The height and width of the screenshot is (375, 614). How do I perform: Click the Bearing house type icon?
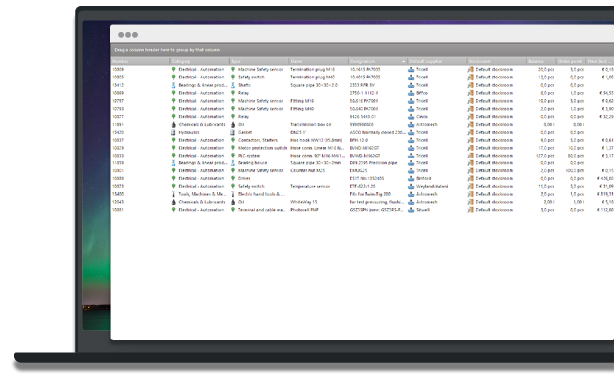[x=233, y=162]
